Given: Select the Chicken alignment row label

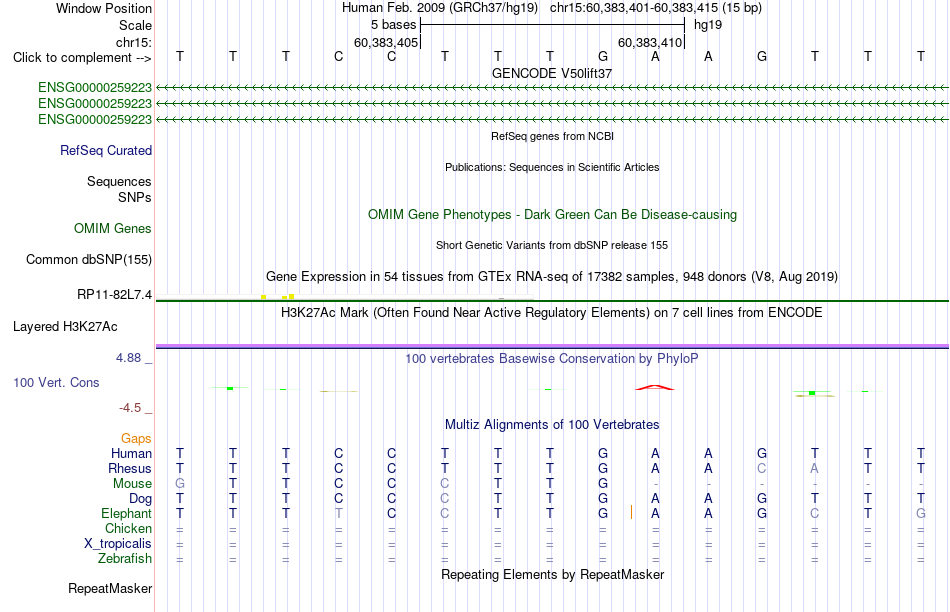Looking at the screenshot, I should (128, 528).
